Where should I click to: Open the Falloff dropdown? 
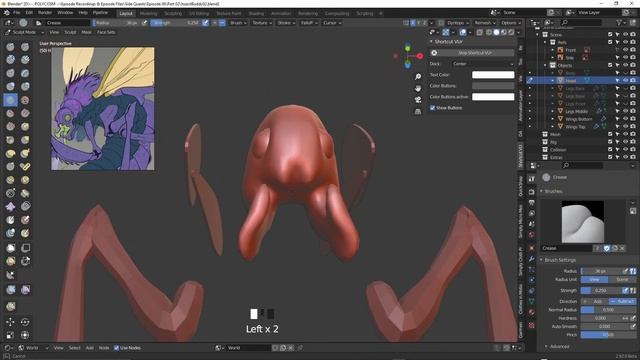pos(309,23)
